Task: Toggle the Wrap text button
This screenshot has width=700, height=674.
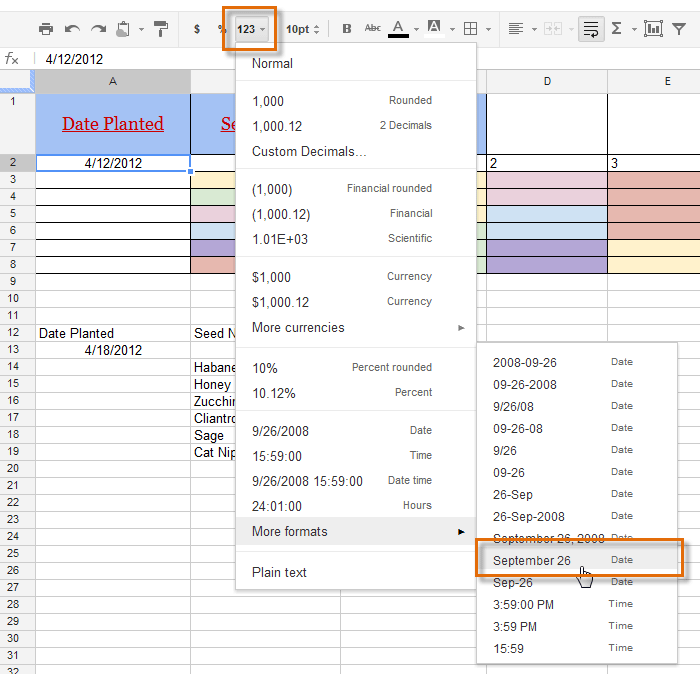Action: pyautogui.click(x=591, y=29)
